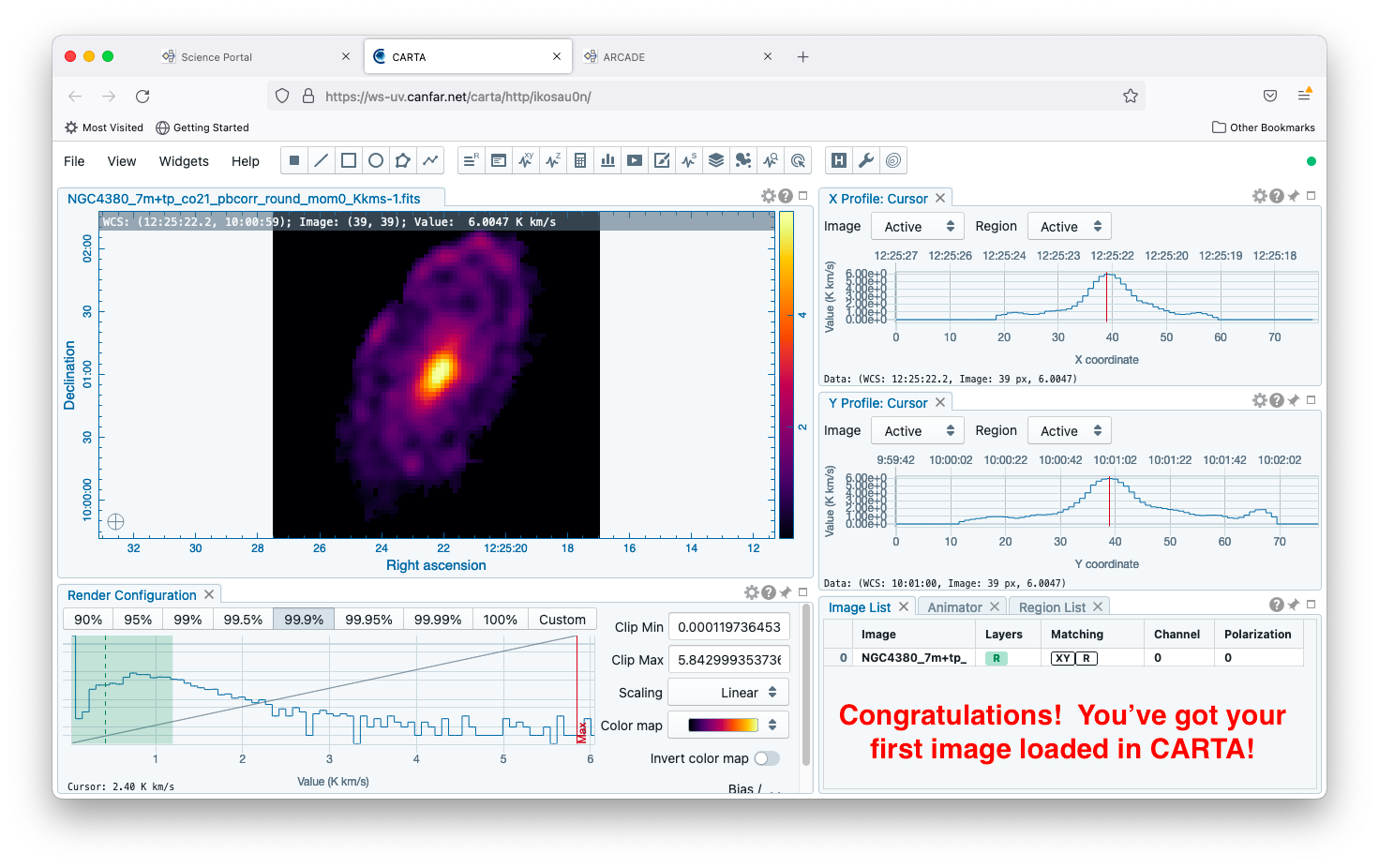This screenshot has height=868, width=1379.
Task: Open the layer list widget icon
Action: (x=716, y=160)
